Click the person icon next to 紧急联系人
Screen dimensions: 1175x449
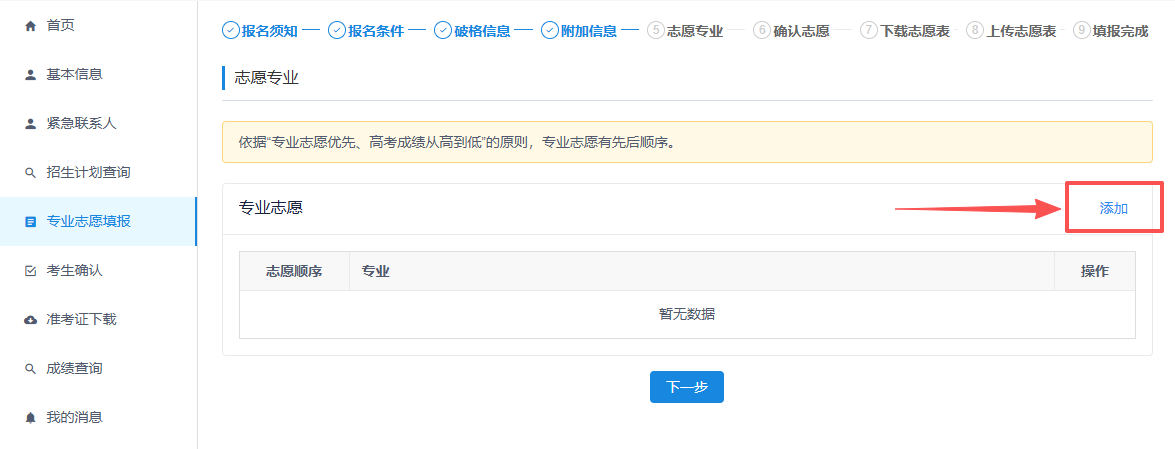[x=30, y=123]
